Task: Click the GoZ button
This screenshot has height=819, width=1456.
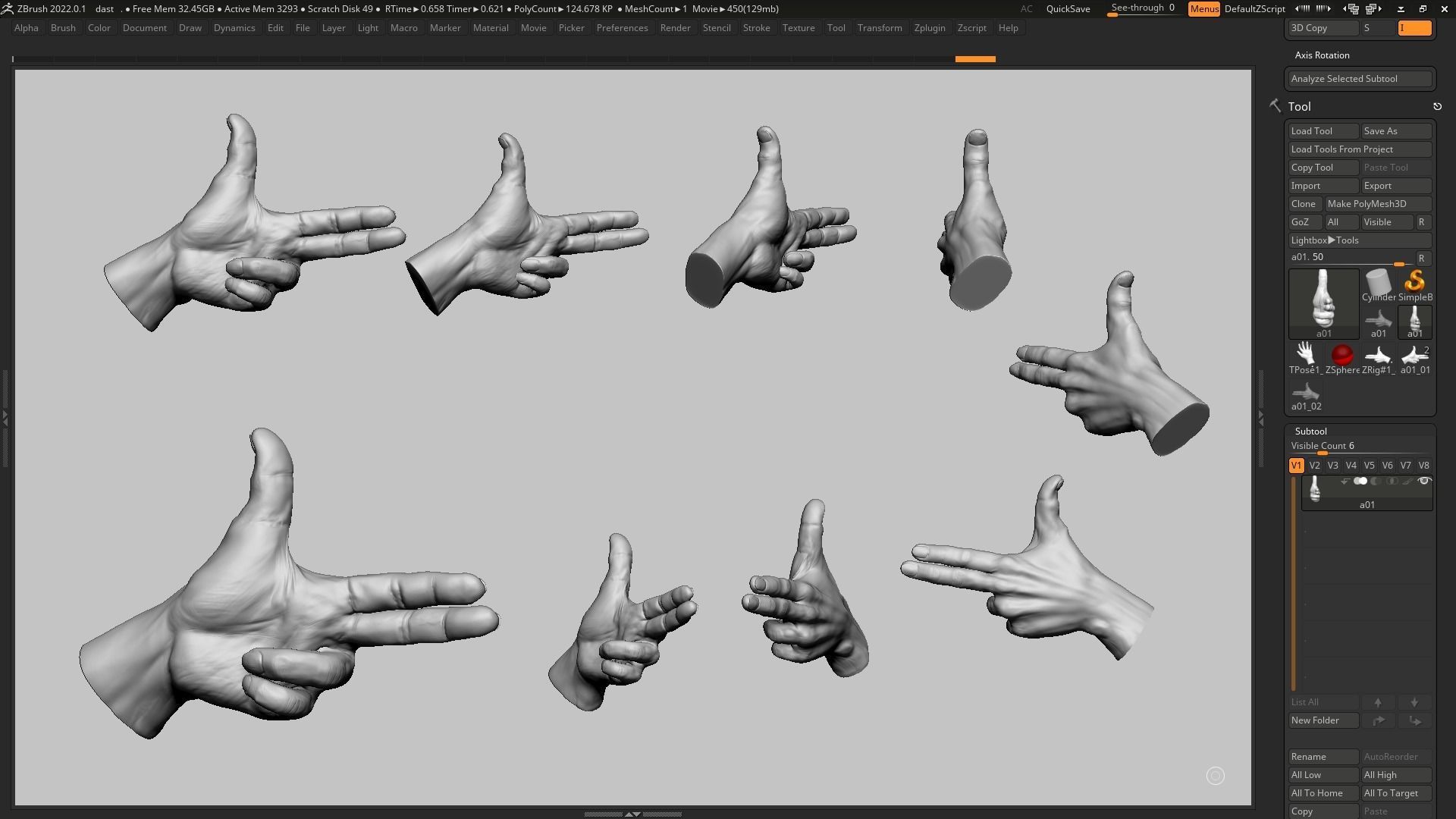Action: click(x=1304, y=222)
